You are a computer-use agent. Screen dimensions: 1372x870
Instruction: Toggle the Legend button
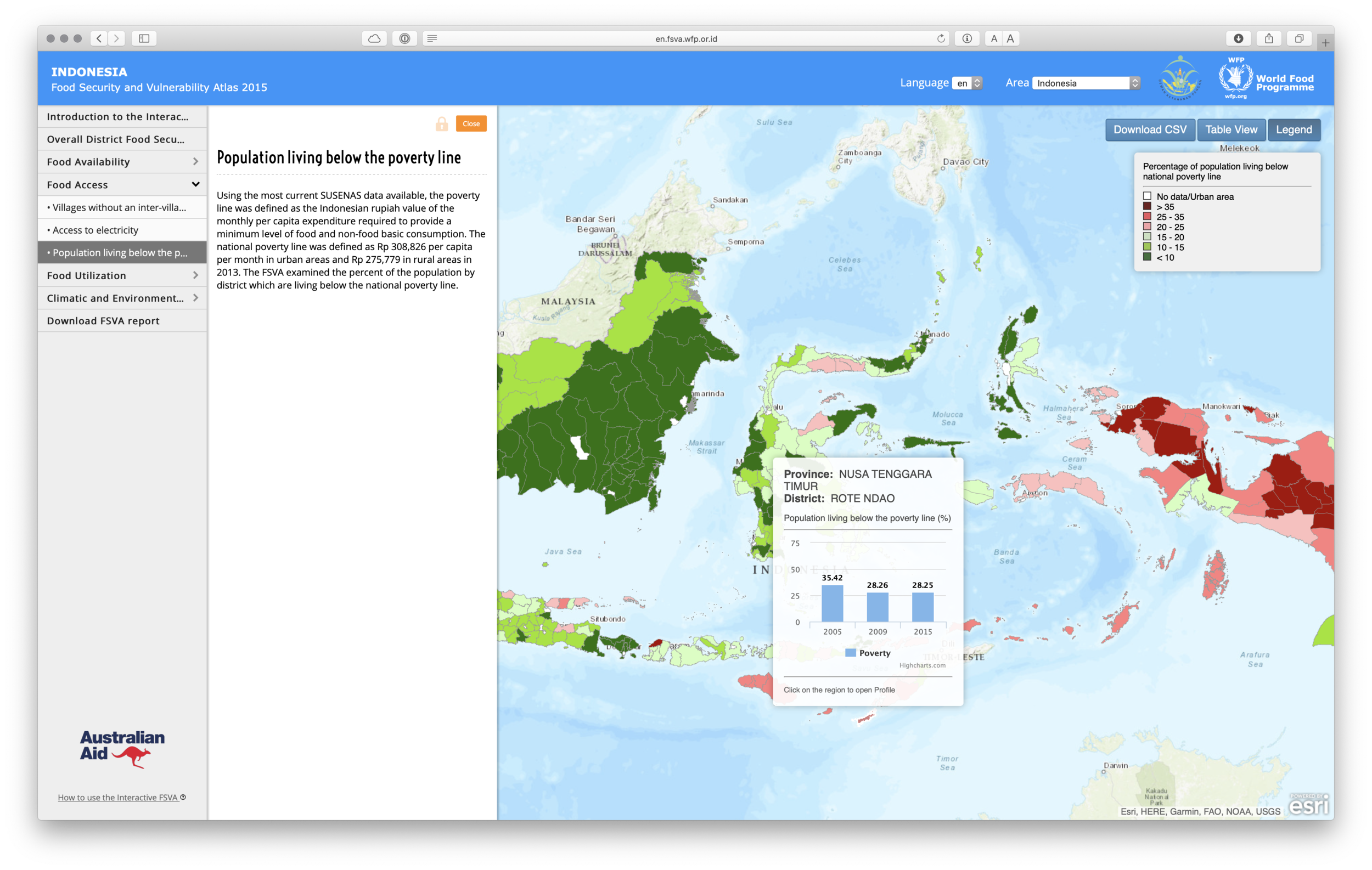(1294, 130)
